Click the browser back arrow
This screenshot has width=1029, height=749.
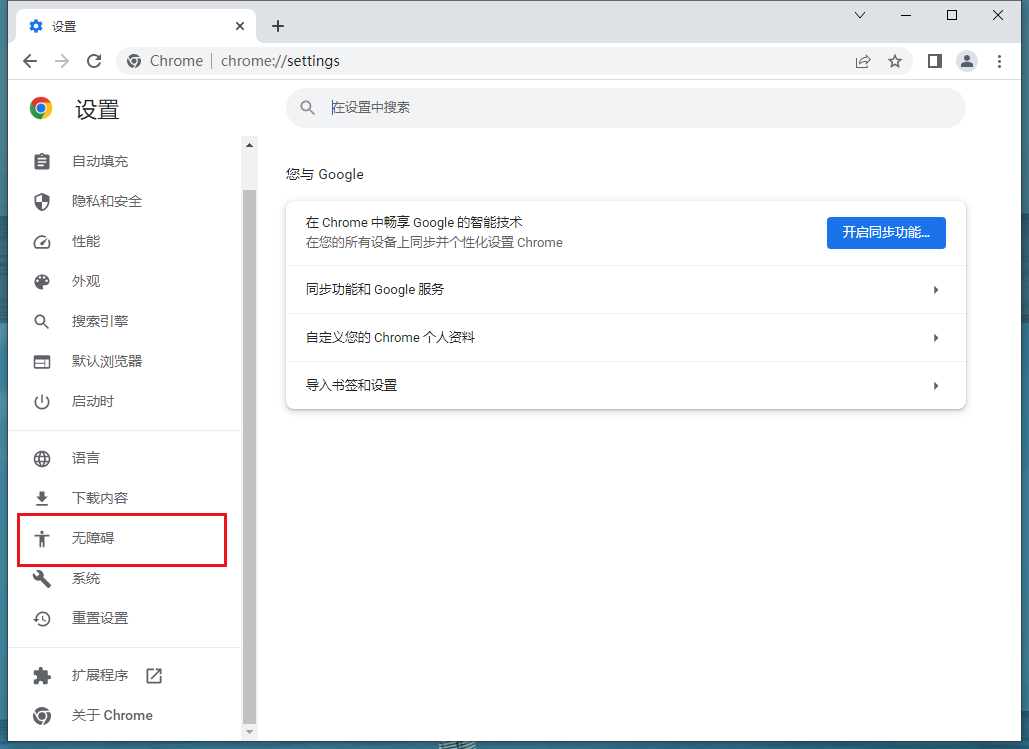(30, 61)
